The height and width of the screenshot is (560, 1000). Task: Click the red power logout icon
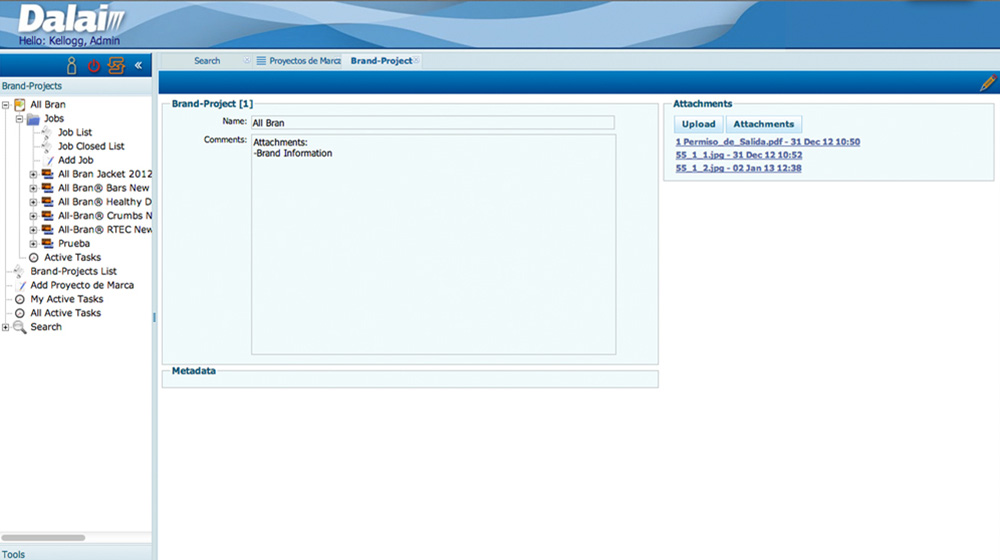(94, 66)
